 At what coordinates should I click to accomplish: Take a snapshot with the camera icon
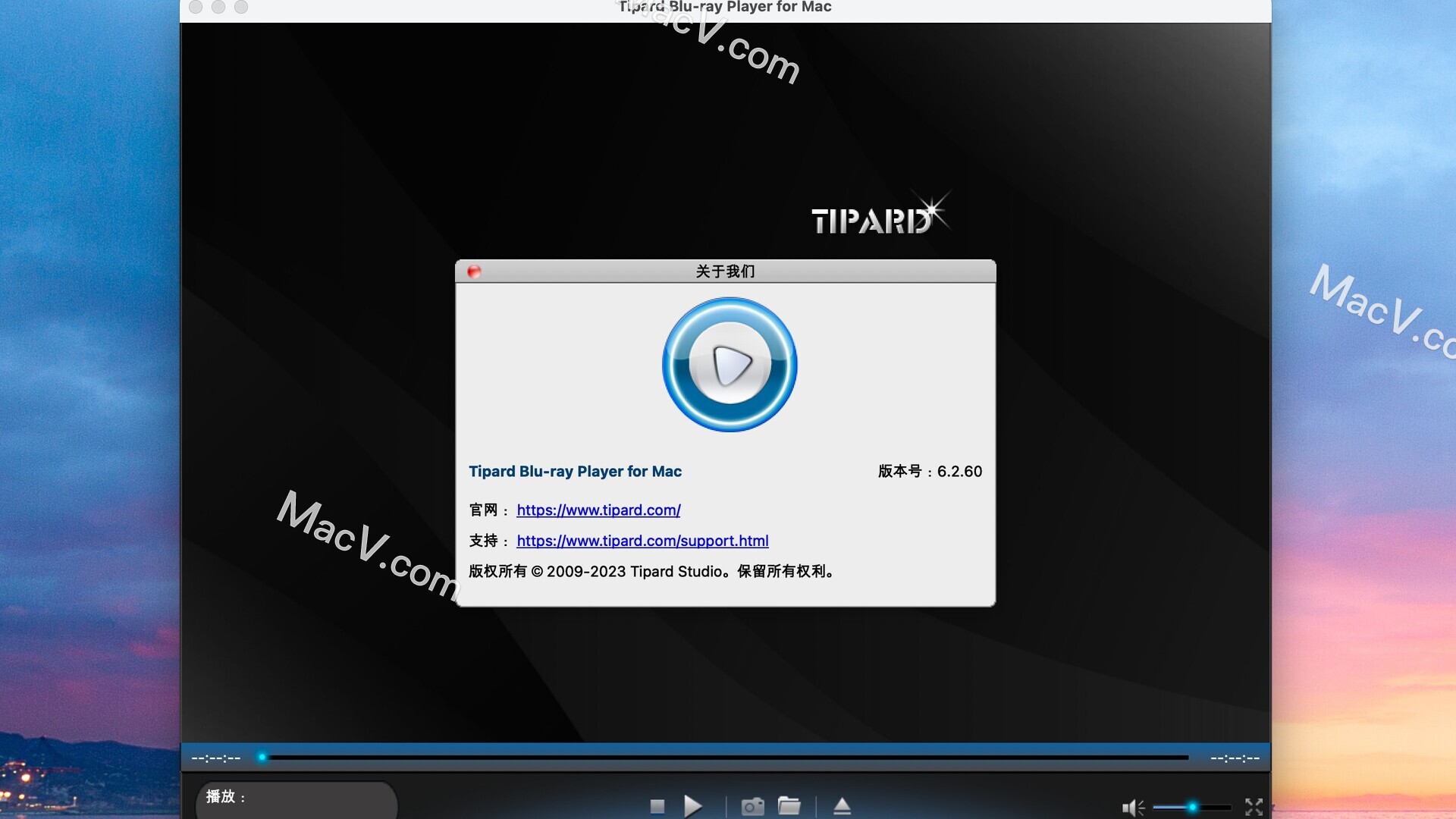pos(752,806)
